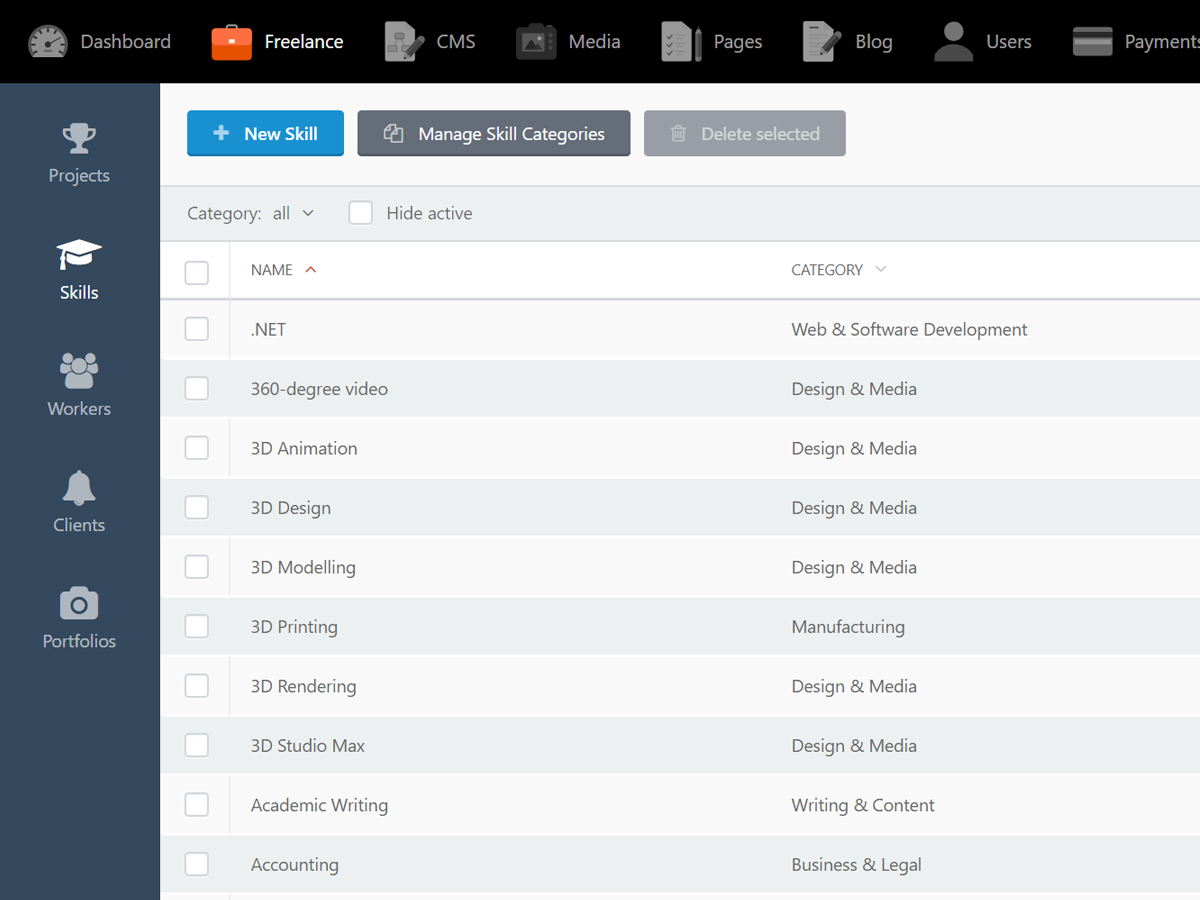Screen dimensions: 1200x900
Task: Open the Pages menu label
Action: (x=738, y=42)
